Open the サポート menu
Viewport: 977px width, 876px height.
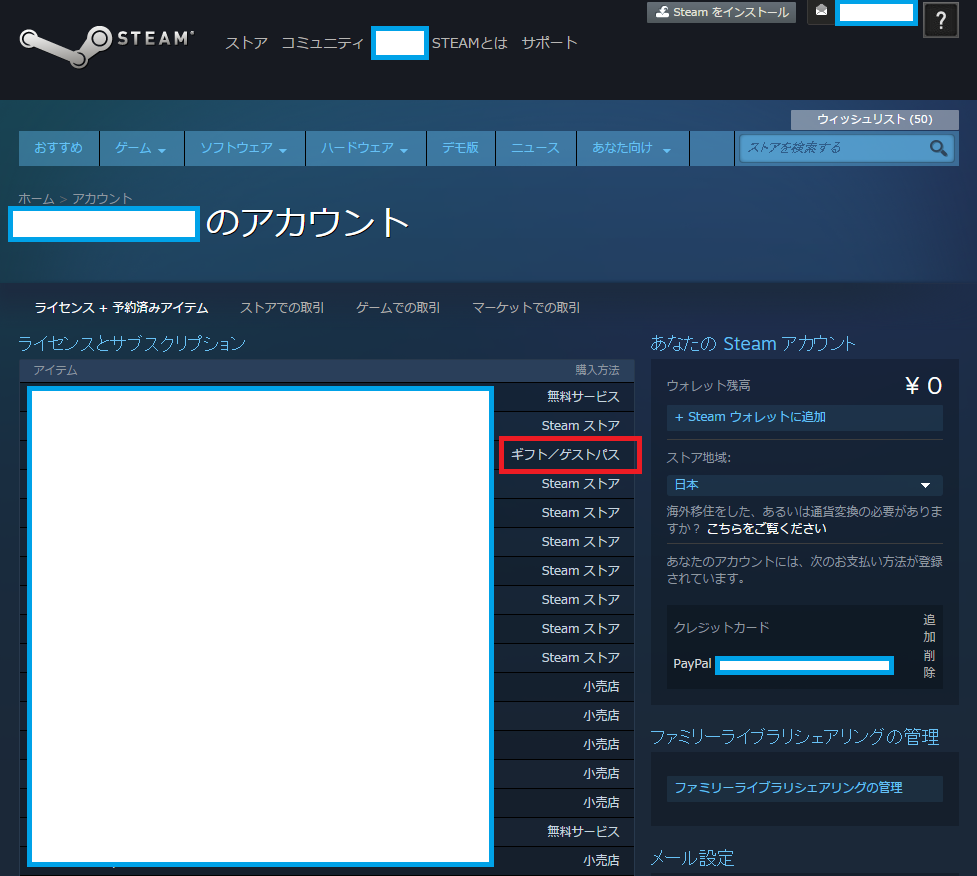550,43
